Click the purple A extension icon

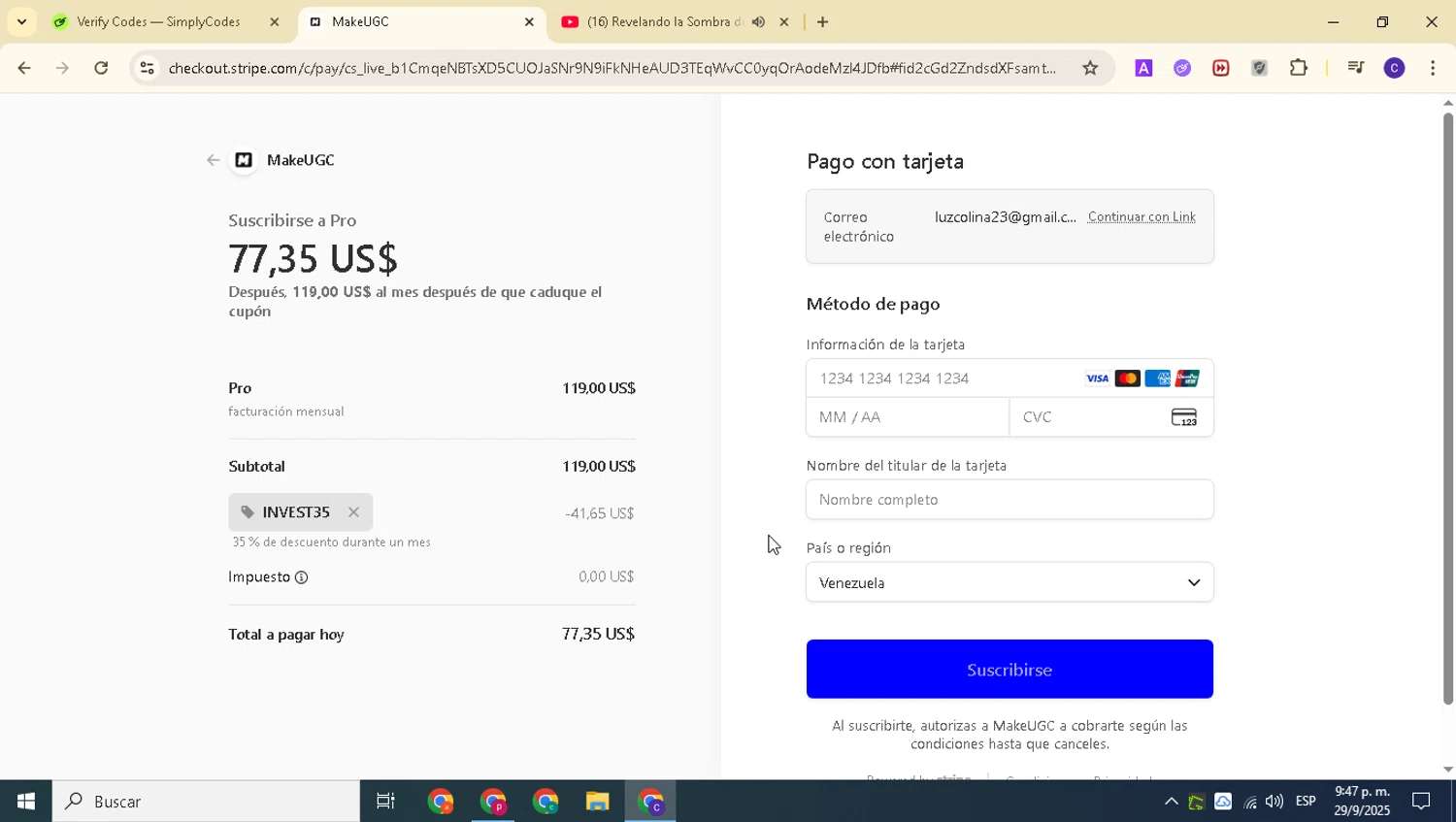[x=1143, y=68]
